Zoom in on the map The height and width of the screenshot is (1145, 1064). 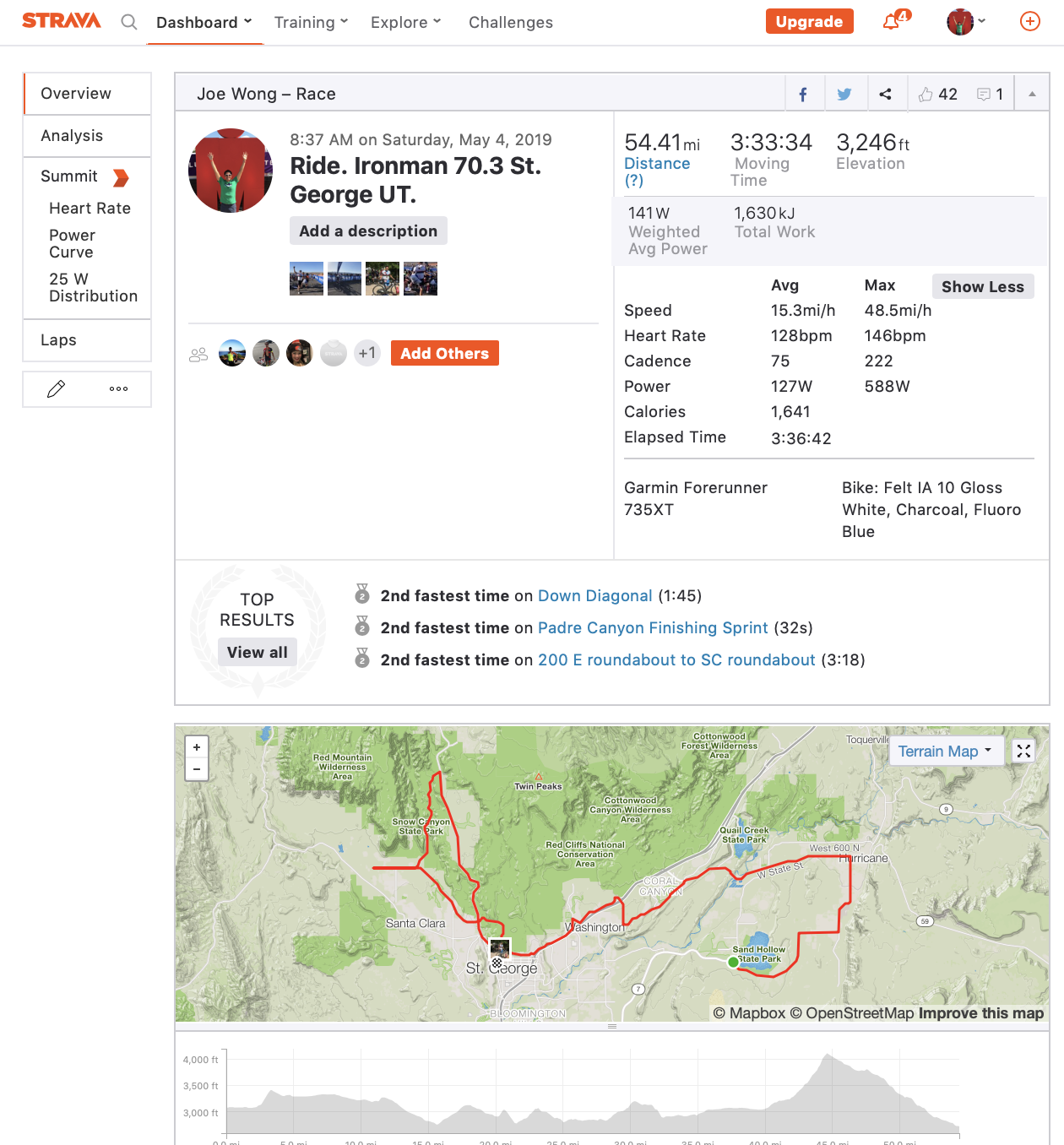197,747
